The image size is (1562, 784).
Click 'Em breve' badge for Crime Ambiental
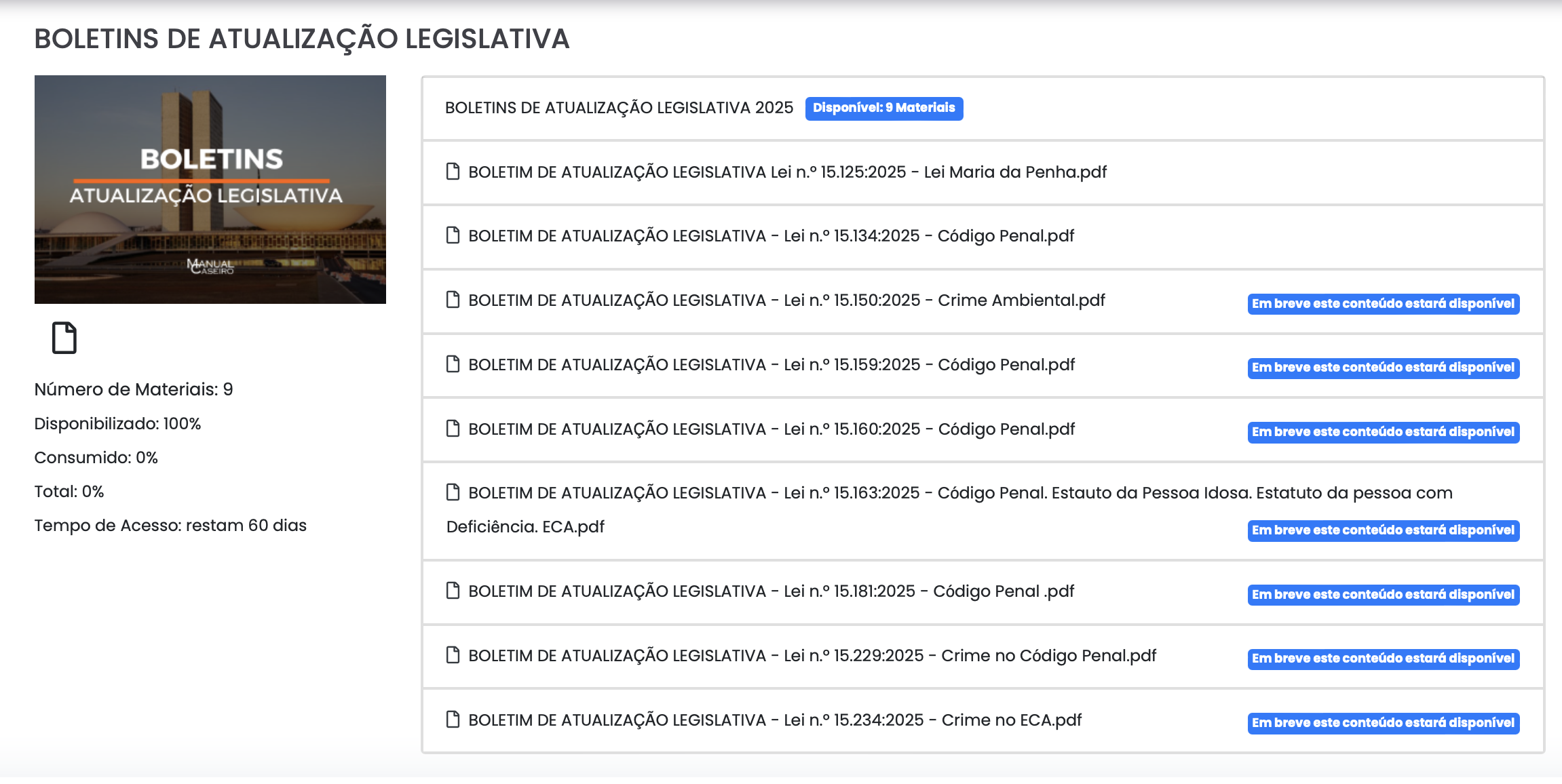coord(1383,304)
